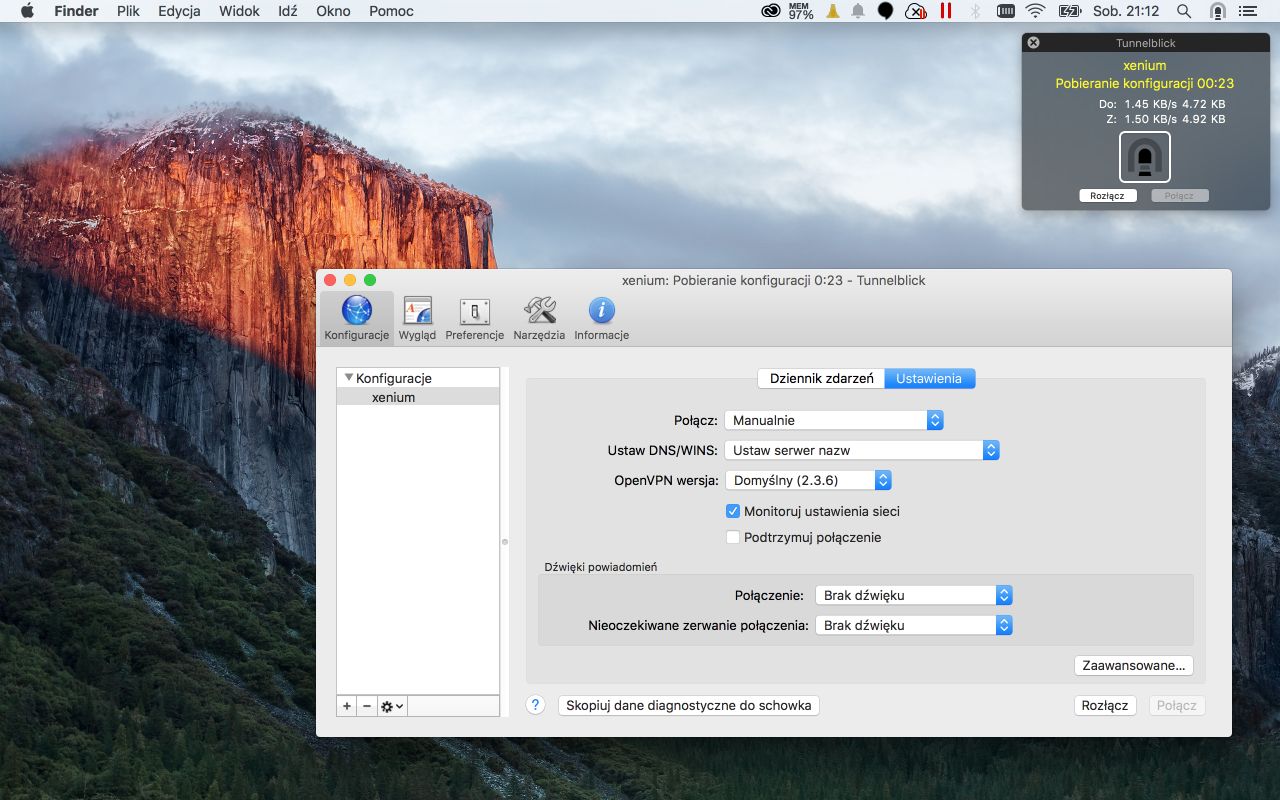Image resolution: width=1280 pixels, height=800 pixels.
Task: Click the red pause bars menu bar icon
Action: [945, 11]
